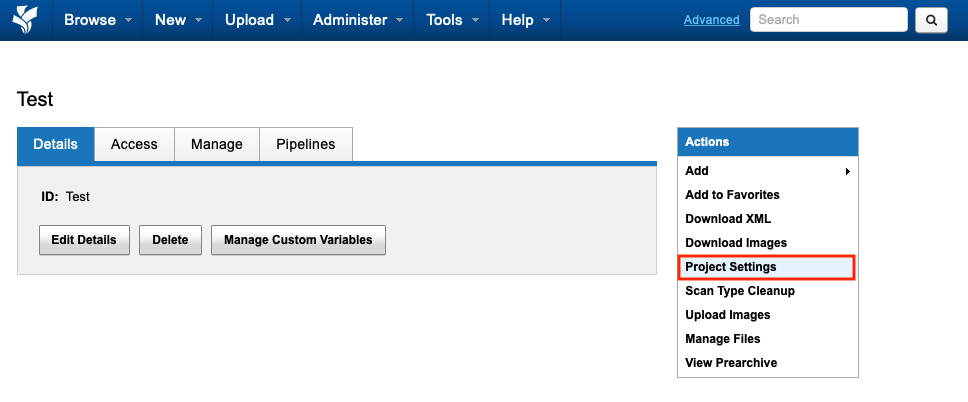Click into the Search input field

828,20
